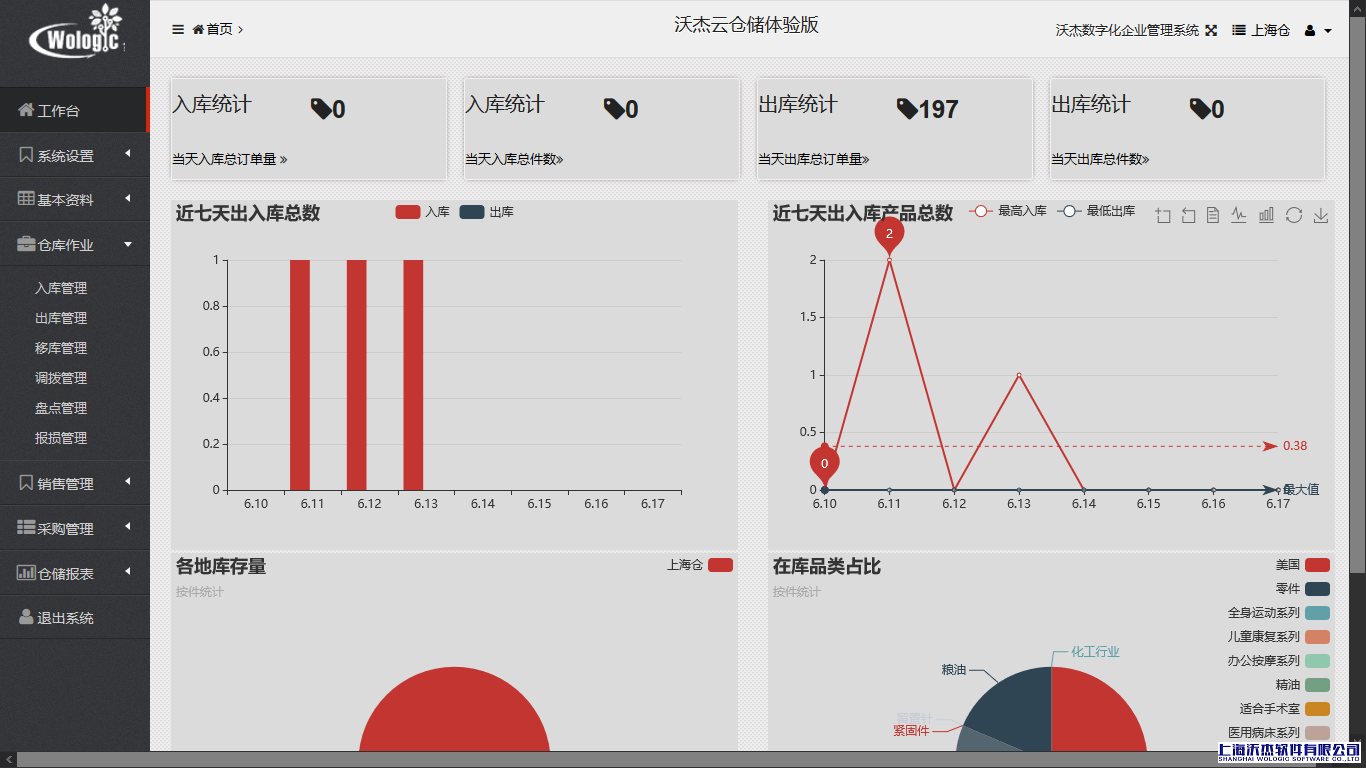Click the 销售管理 bookmark icon

pos(26,483)
